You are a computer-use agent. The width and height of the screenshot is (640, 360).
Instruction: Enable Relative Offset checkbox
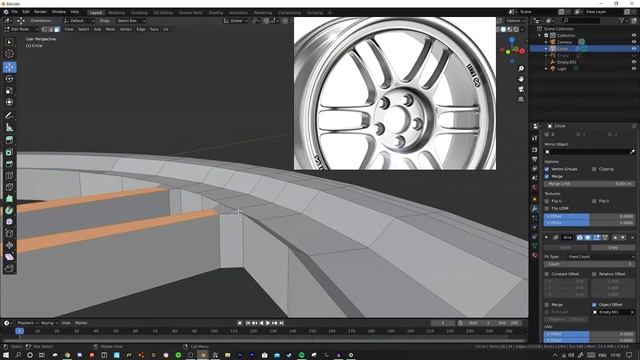pyautogui.click(x=594, y=274)
